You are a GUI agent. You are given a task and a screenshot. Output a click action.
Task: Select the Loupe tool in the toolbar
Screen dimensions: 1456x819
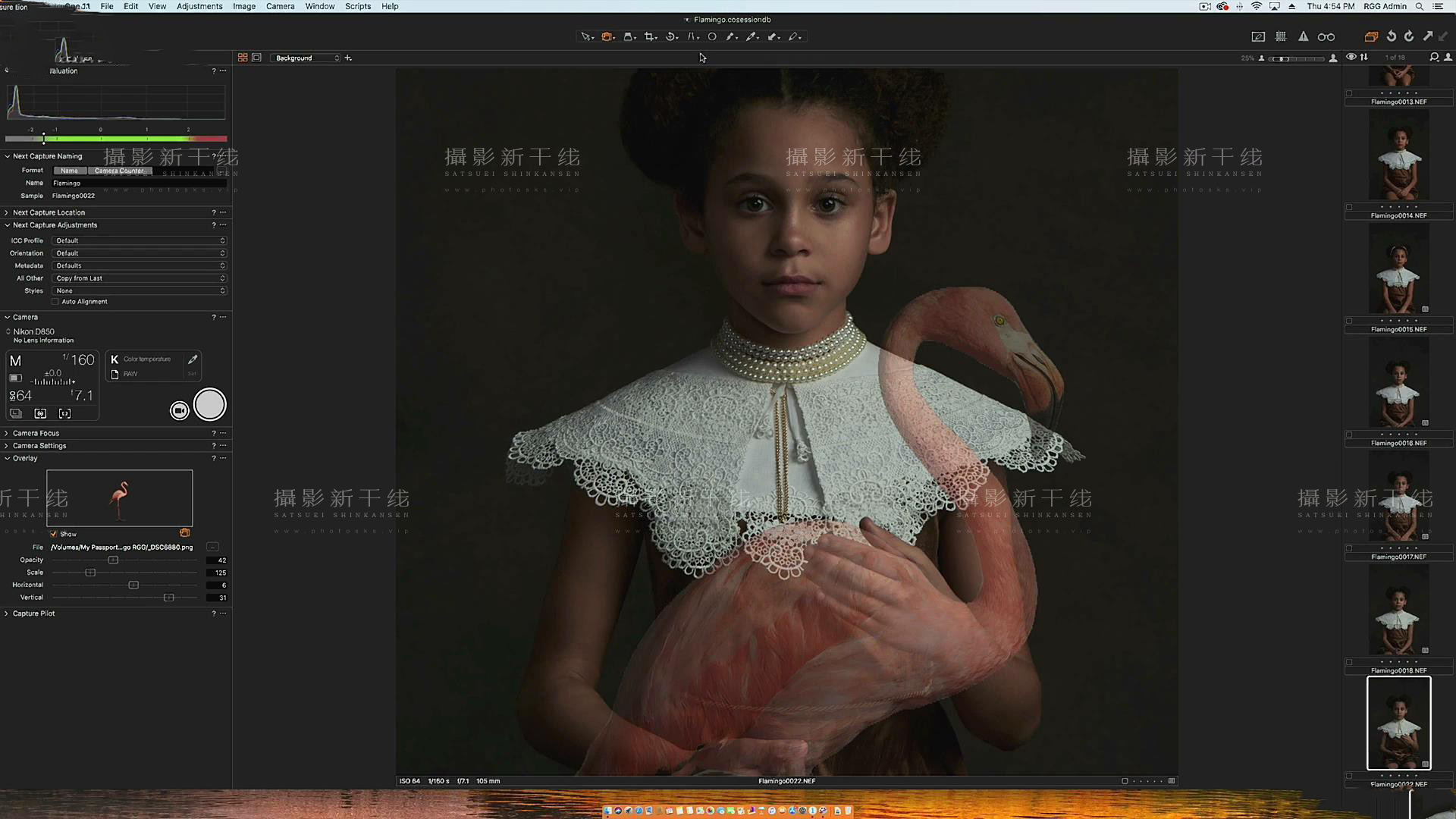click(x=629, y=36)
